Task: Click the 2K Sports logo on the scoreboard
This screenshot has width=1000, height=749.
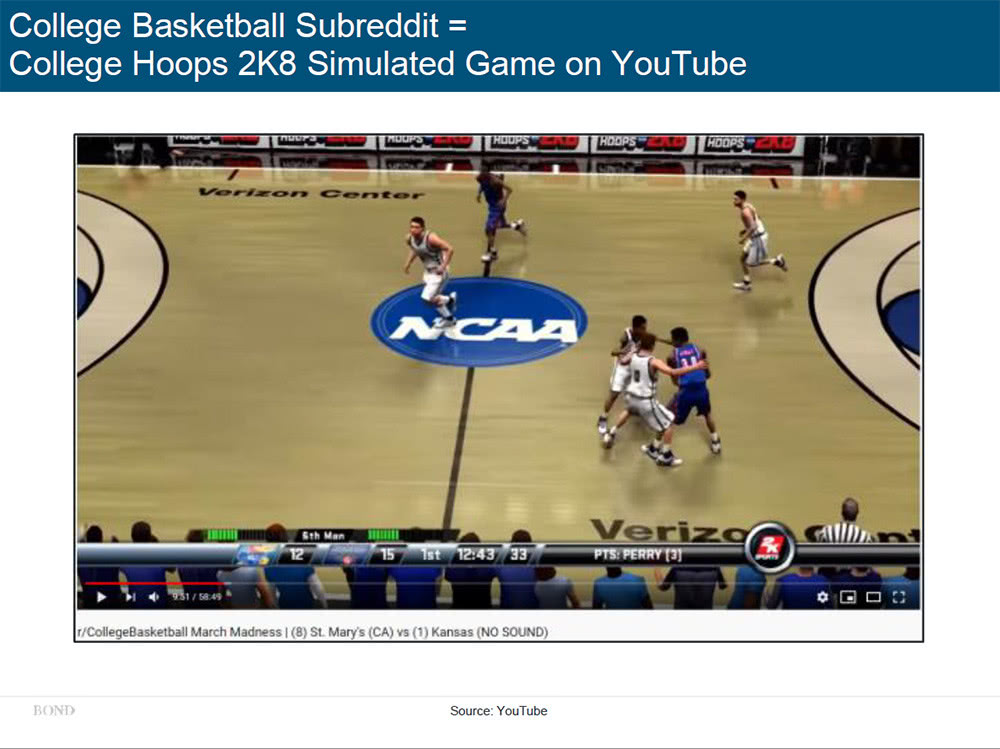Action: [x=770, y=547]
